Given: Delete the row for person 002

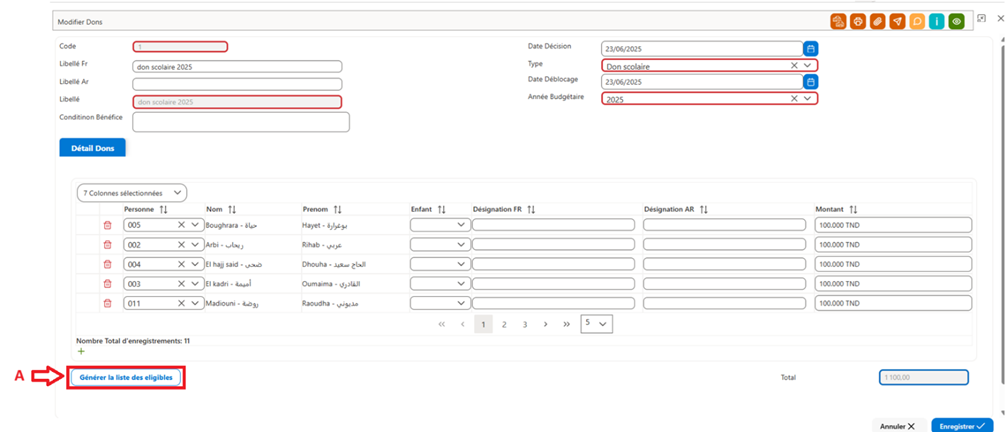Looking at the screenshot, I should point(107,245).
